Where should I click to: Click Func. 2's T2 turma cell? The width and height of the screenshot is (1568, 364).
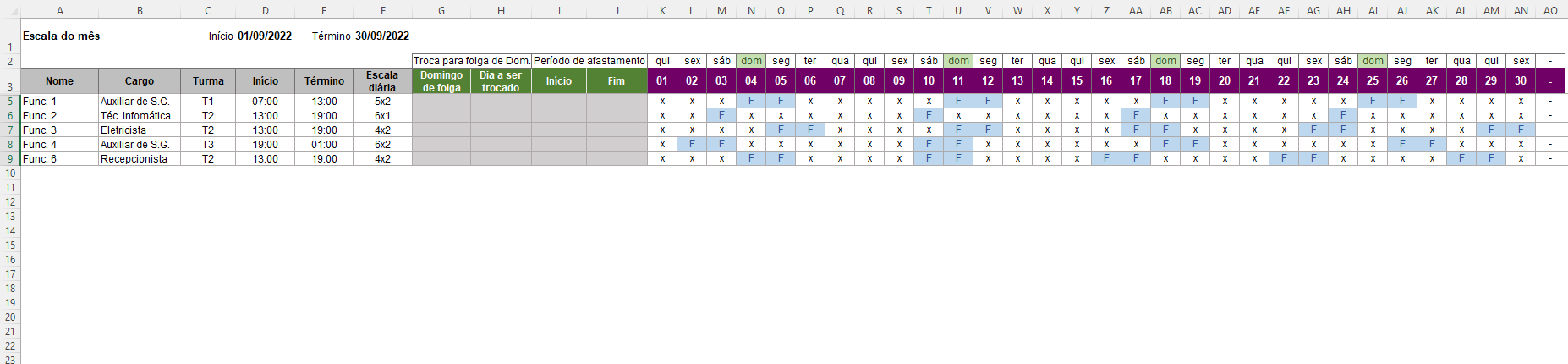pos(208,115)
